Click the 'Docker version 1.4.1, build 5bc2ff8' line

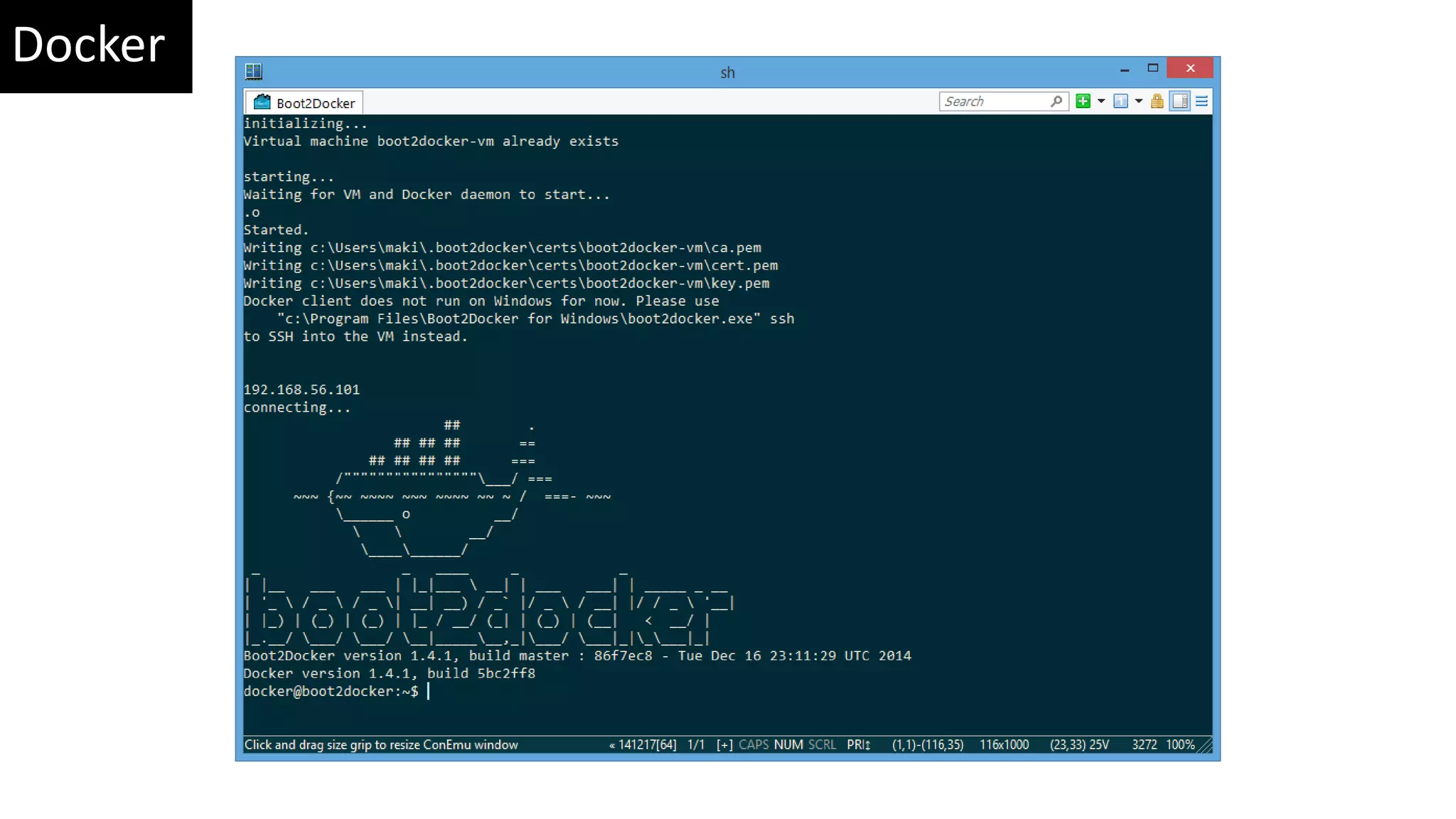pyautogui.click(x=389, y=673)
